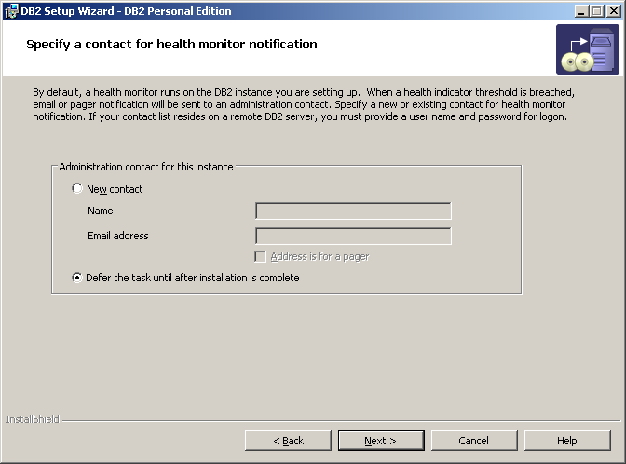Image resolution: width=626 pixels, height=464 pixels.
Task: Click the 'Name' field label
Action: click(100, 210)
